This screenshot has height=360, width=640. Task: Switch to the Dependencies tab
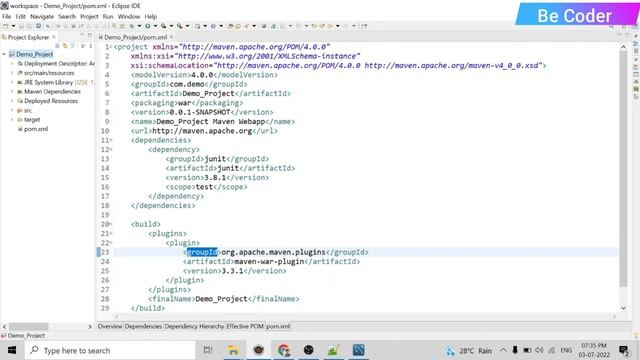tap(143, 327)
